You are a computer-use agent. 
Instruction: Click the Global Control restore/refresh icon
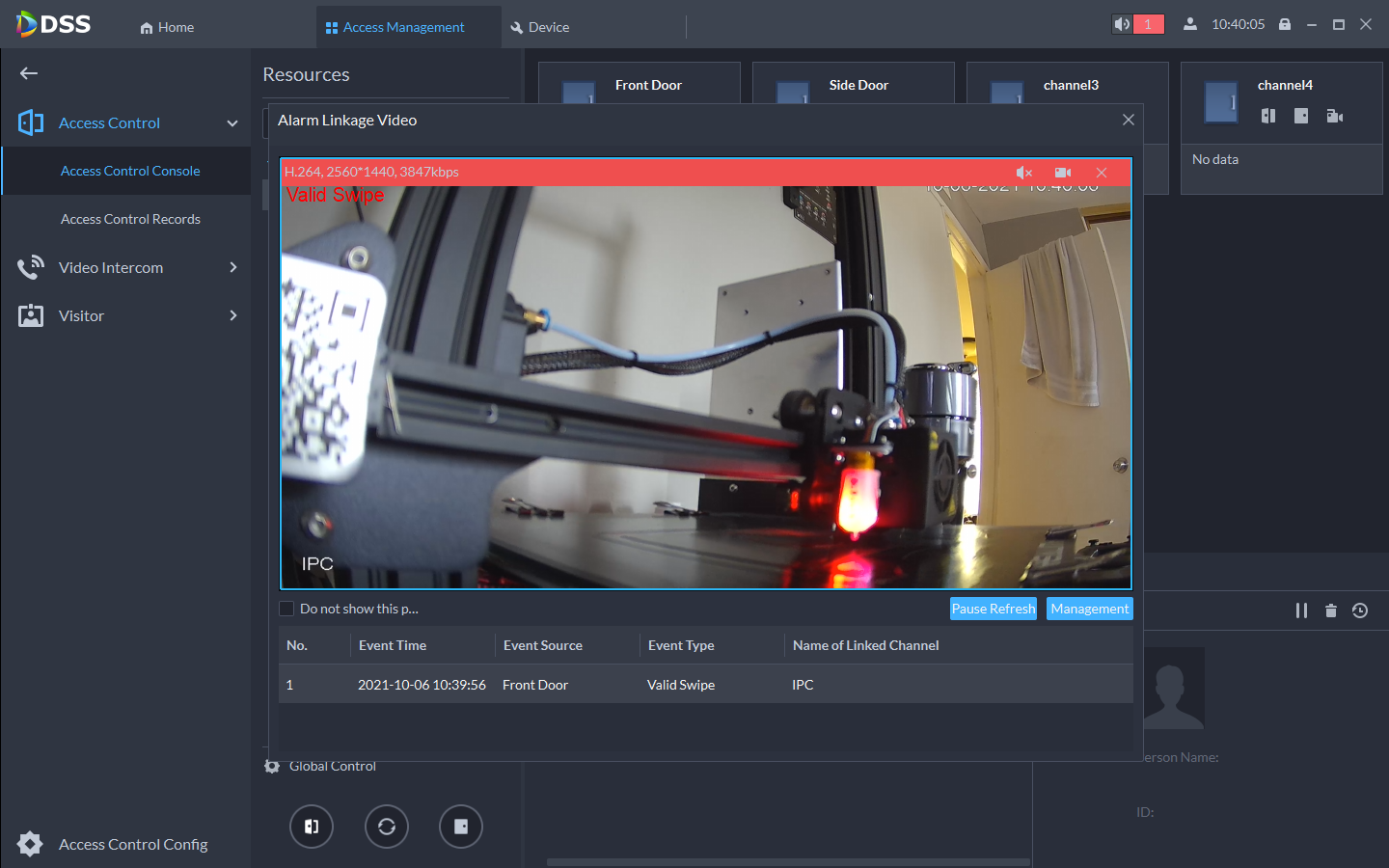pos(387,827)
